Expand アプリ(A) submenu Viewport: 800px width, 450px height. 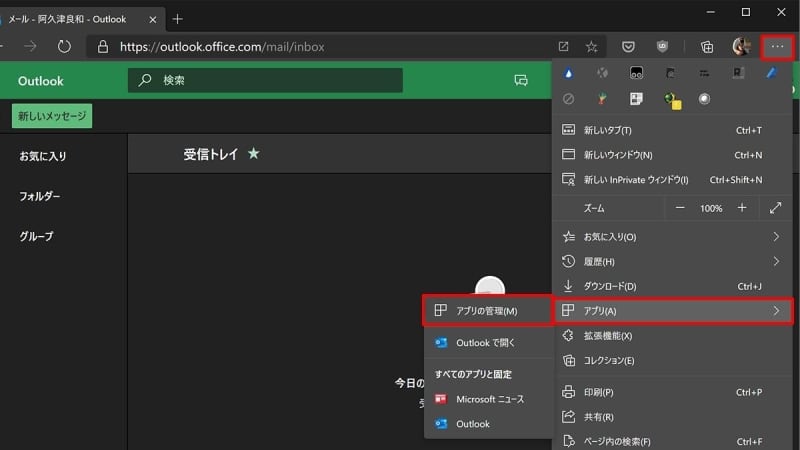(x=672, y=311)
